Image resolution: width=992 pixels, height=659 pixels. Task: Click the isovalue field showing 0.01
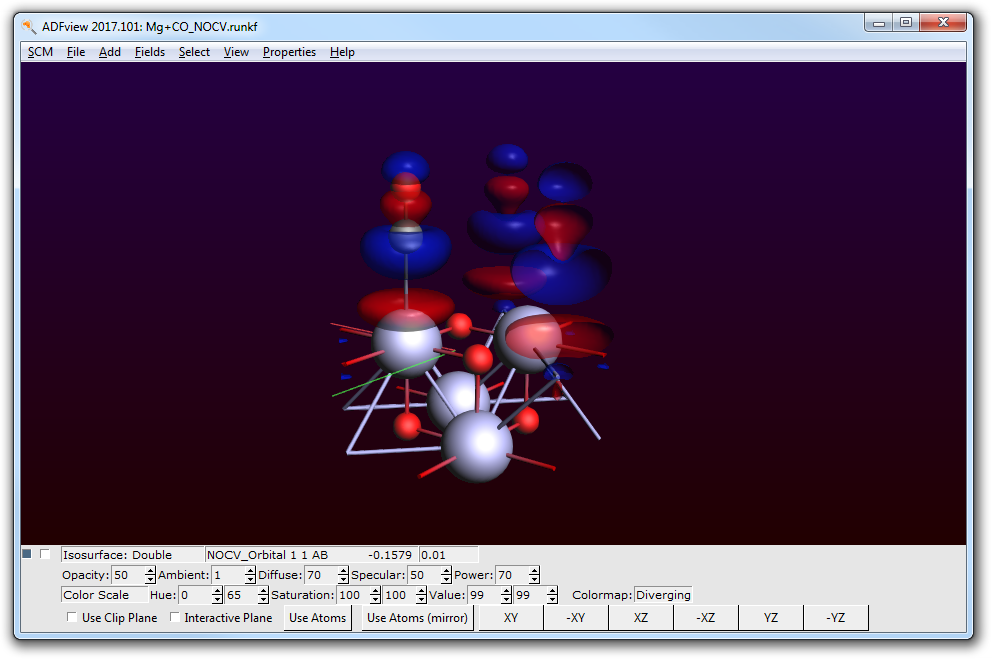[449, 555]
